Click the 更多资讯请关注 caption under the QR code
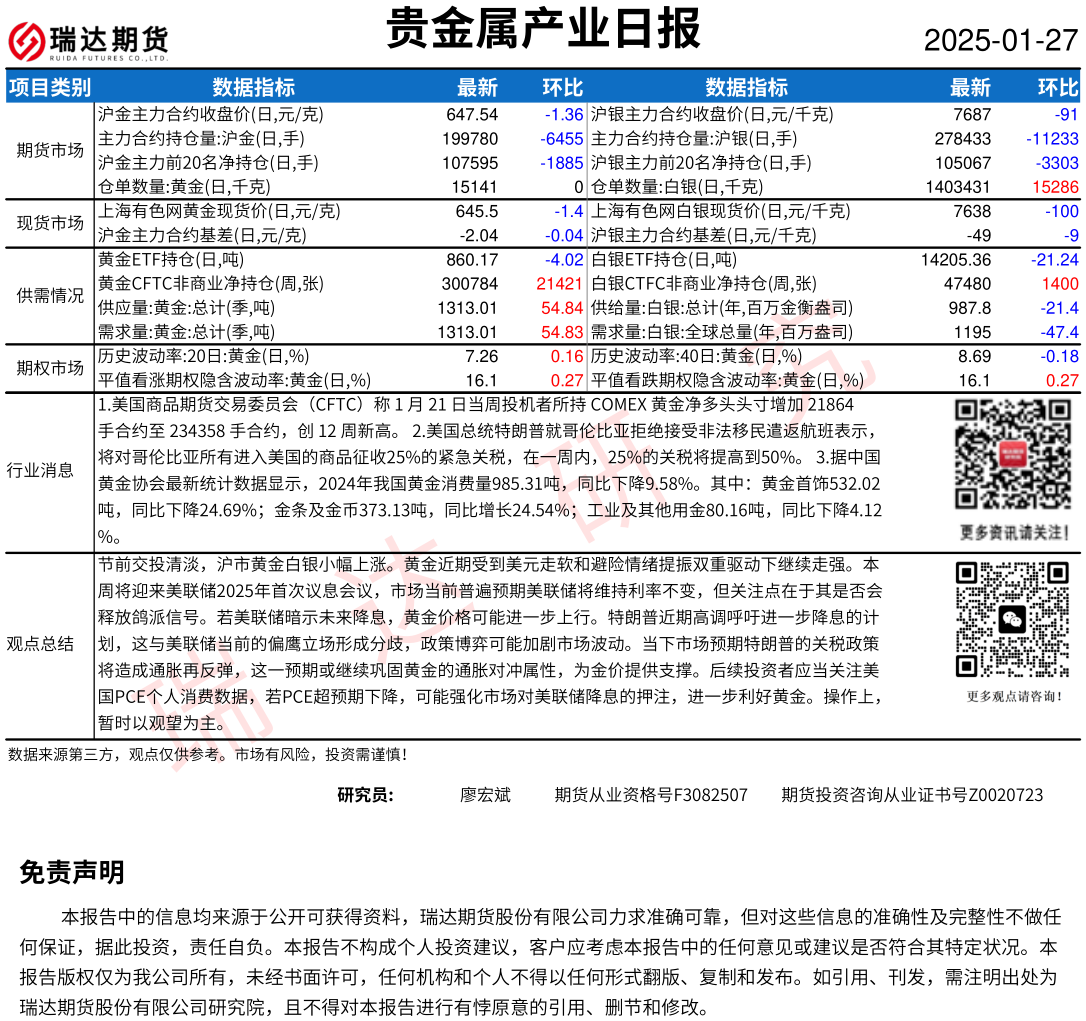1086x1021 pixels. [1013, 530]
